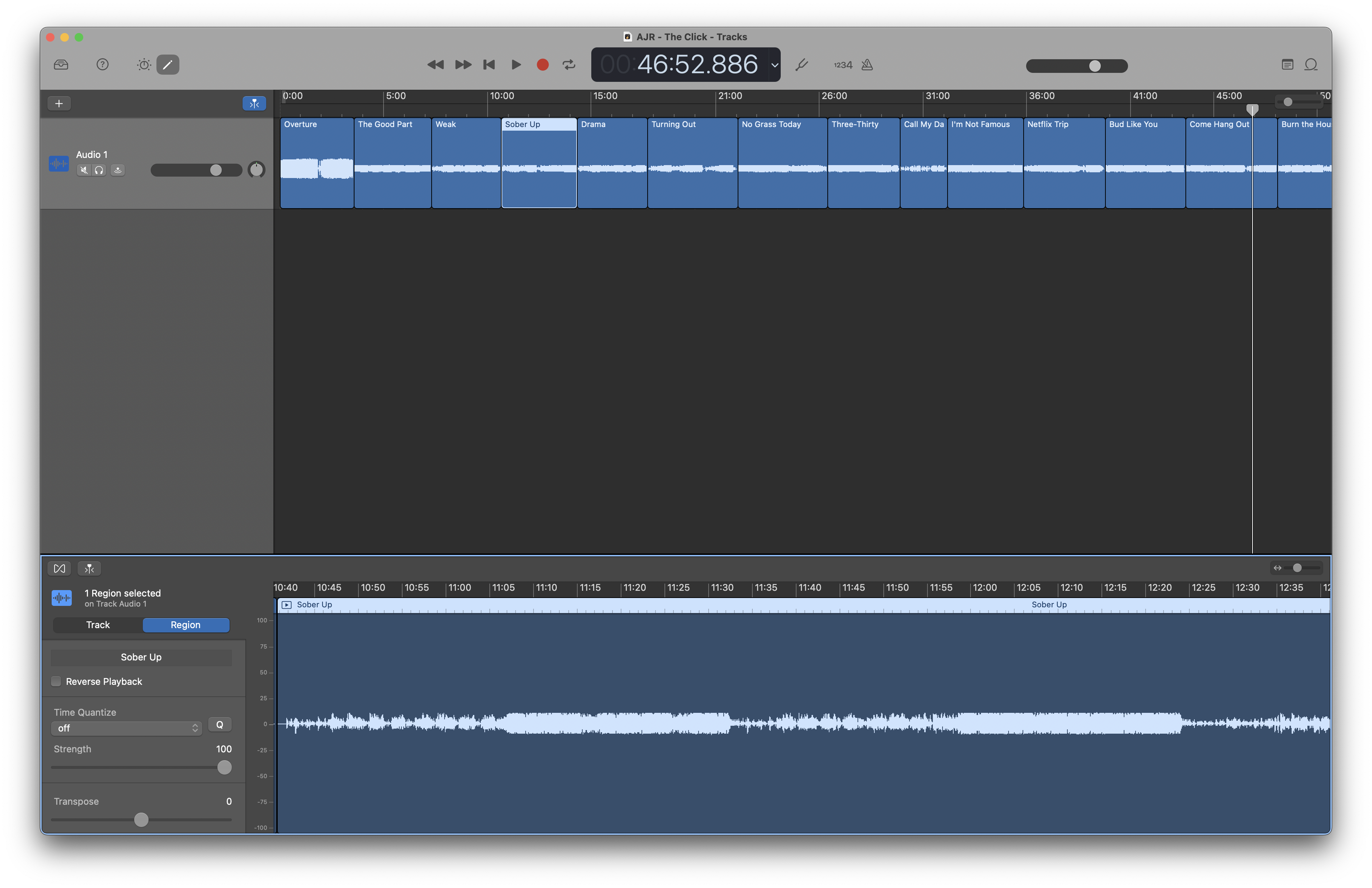Add a new track with plus button
Image resolution: width=1372 pixels, height=888 pixels.
tap(59, 103)
